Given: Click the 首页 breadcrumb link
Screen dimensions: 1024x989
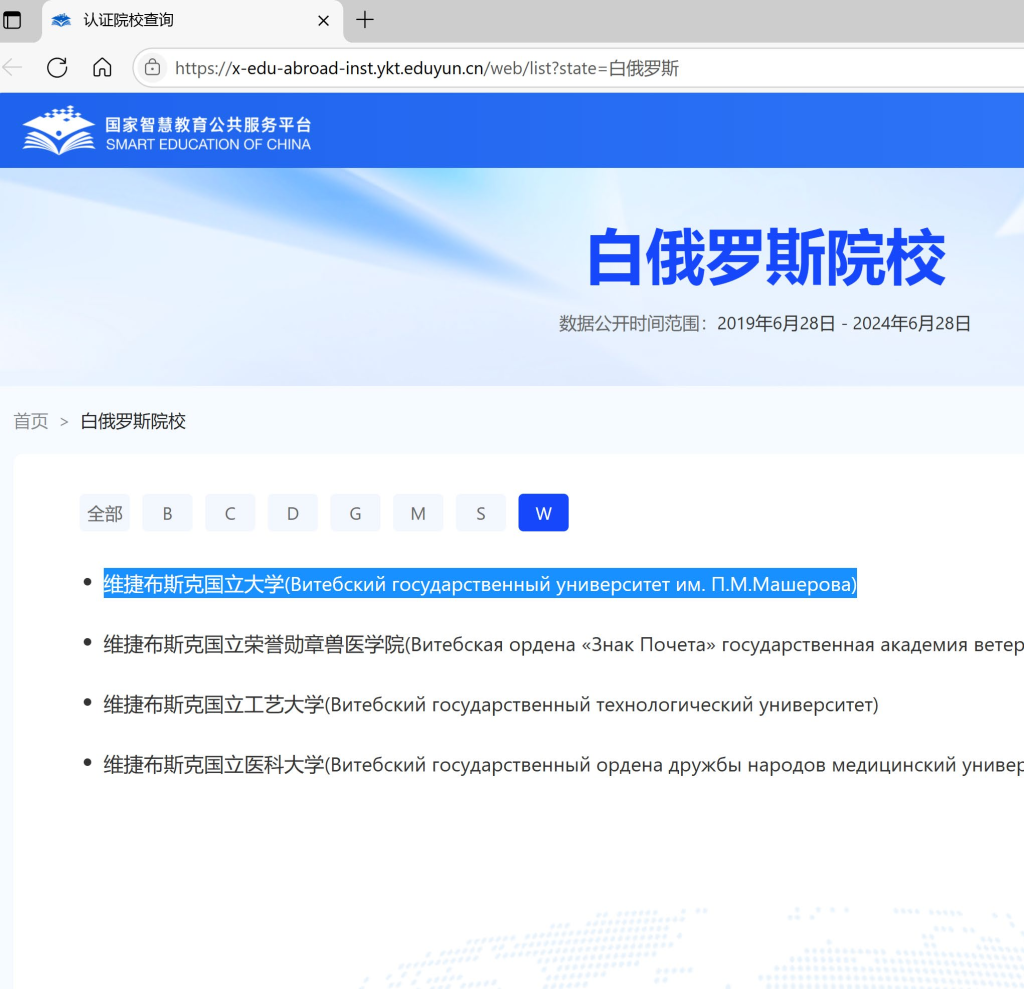Looking at the screenshot, I should pos(31,421).
